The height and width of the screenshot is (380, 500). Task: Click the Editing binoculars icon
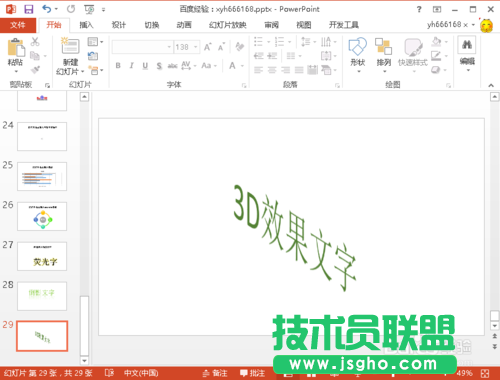point(467,45)
